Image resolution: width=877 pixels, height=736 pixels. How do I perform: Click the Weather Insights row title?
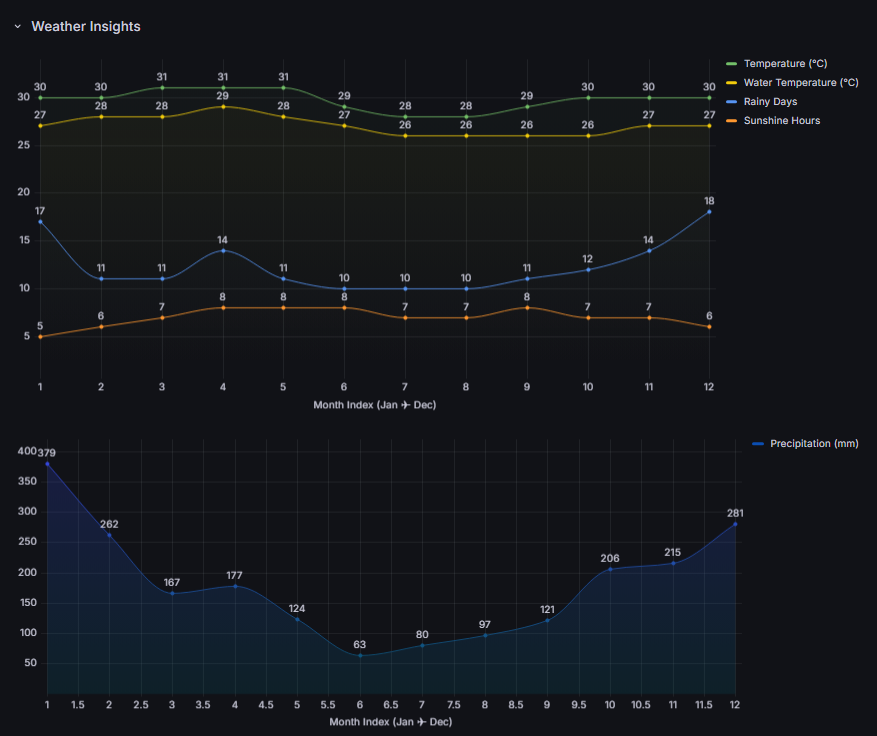[86, 27]
